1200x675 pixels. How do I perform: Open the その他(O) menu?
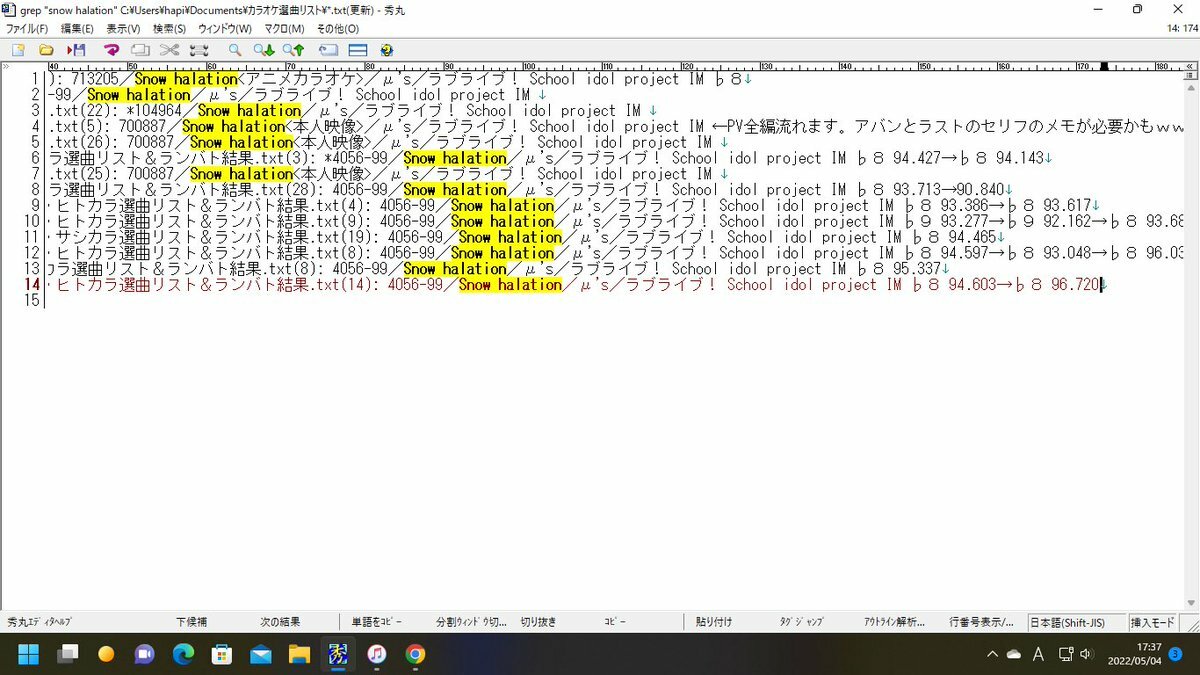point(338,29)
